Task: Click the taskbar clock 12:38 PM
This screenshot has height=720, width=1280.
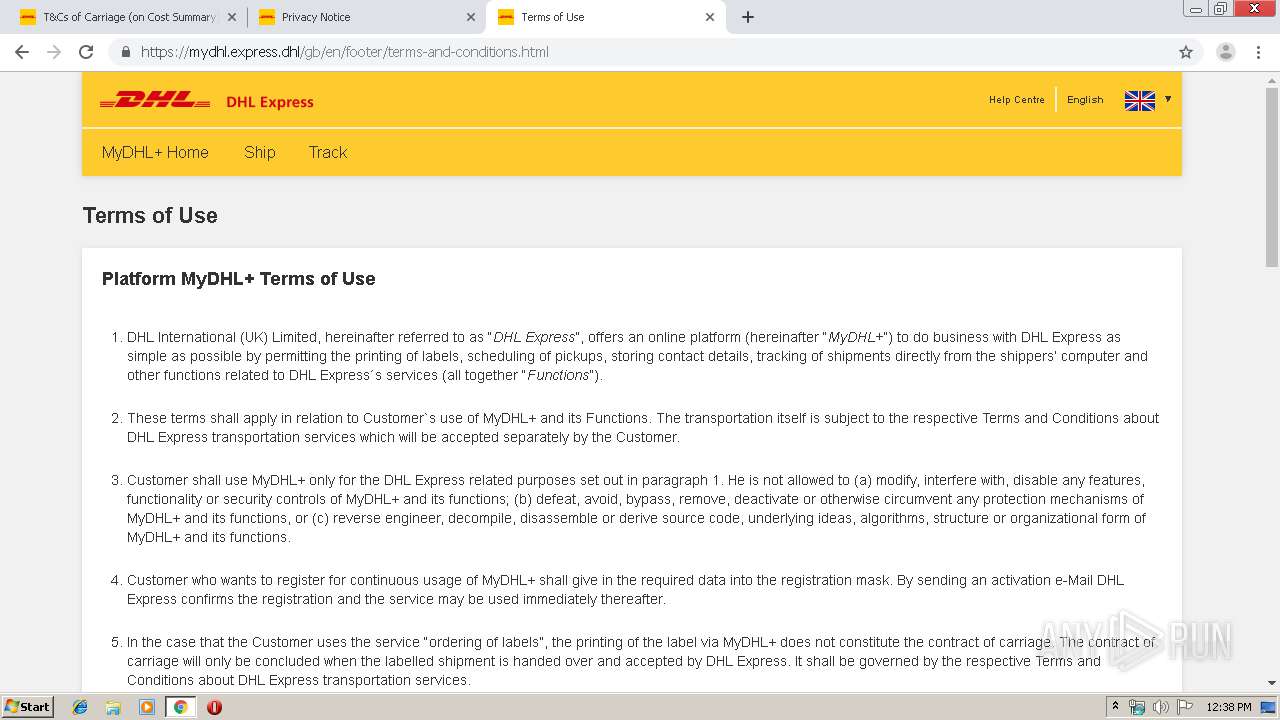Action: point(1228,707)
